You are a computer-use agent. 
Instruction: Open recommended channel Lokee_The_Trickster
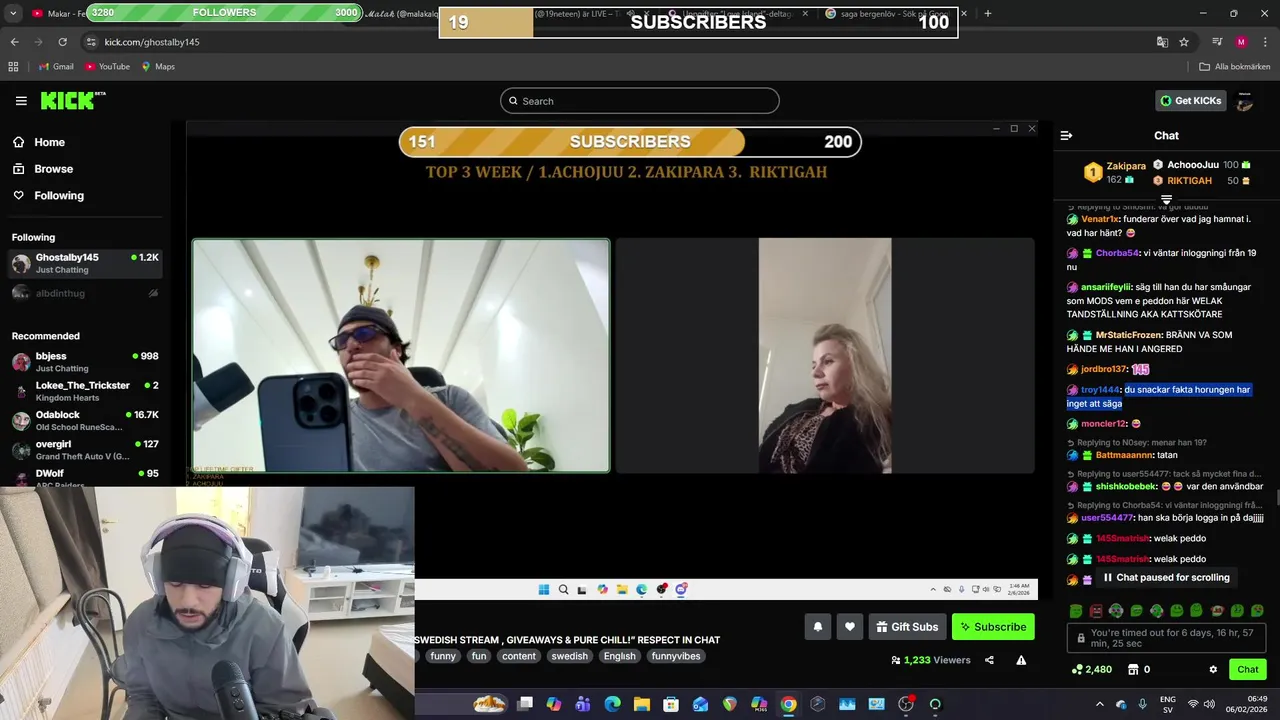coord(85,391)
